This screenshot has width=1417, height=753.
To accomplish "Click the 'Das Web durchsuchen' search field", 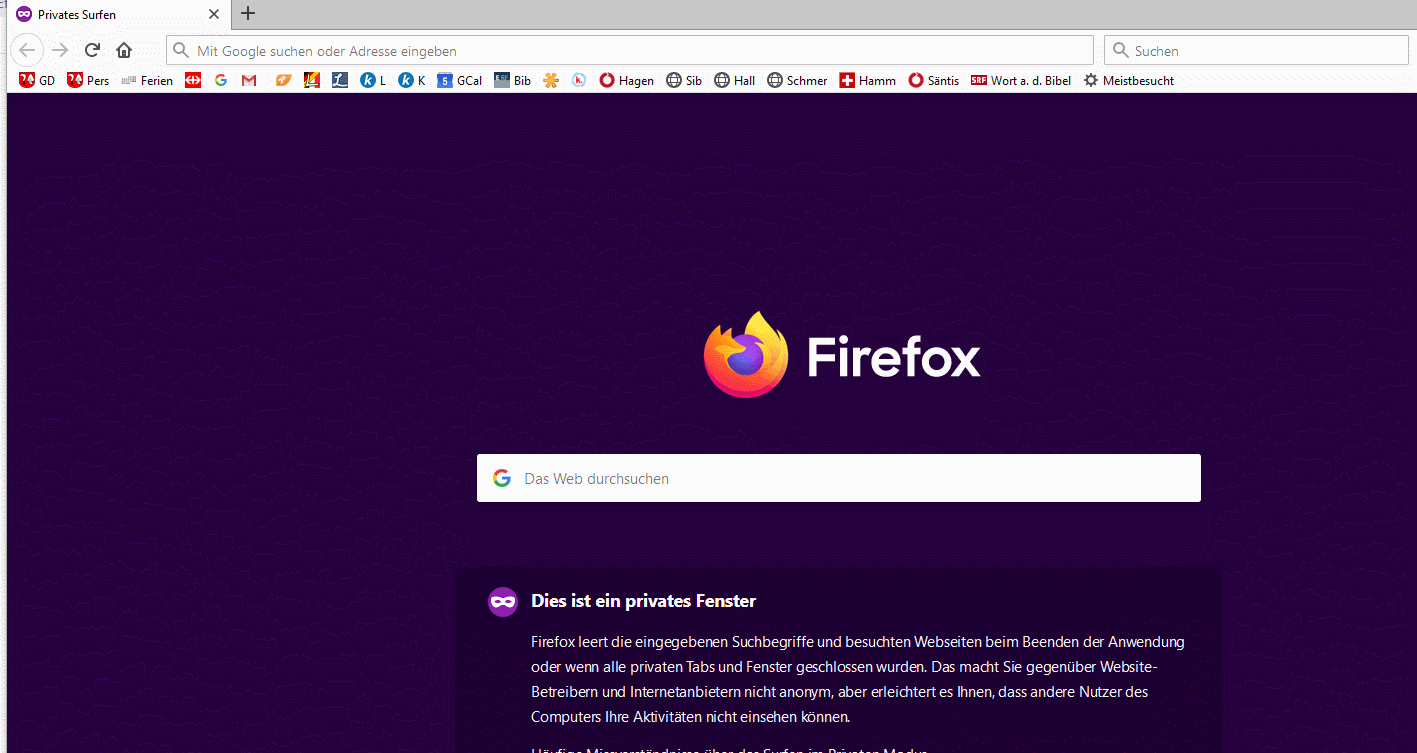I will (838, 478).
